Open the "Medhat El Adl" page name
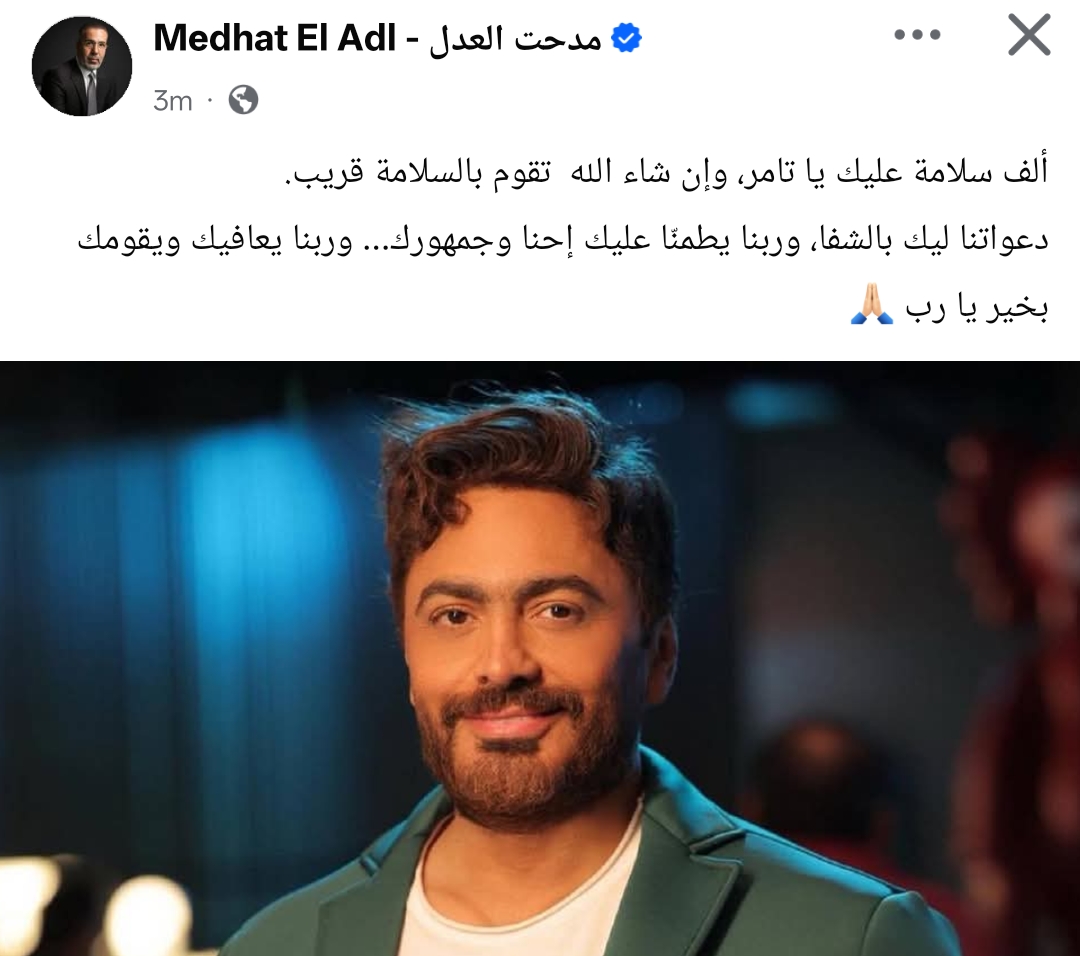 (x=275, y=38)
